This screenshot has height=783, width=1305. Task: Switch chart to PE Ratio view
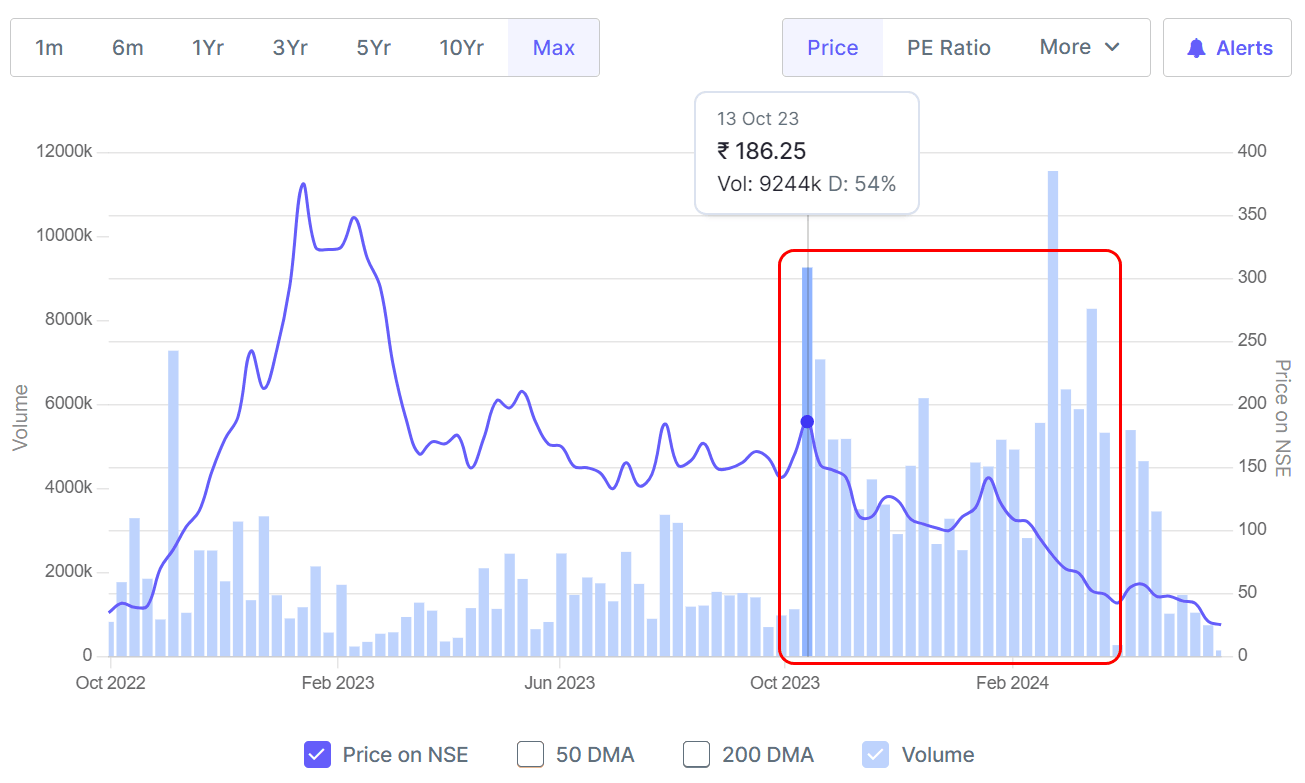[948, 48]
